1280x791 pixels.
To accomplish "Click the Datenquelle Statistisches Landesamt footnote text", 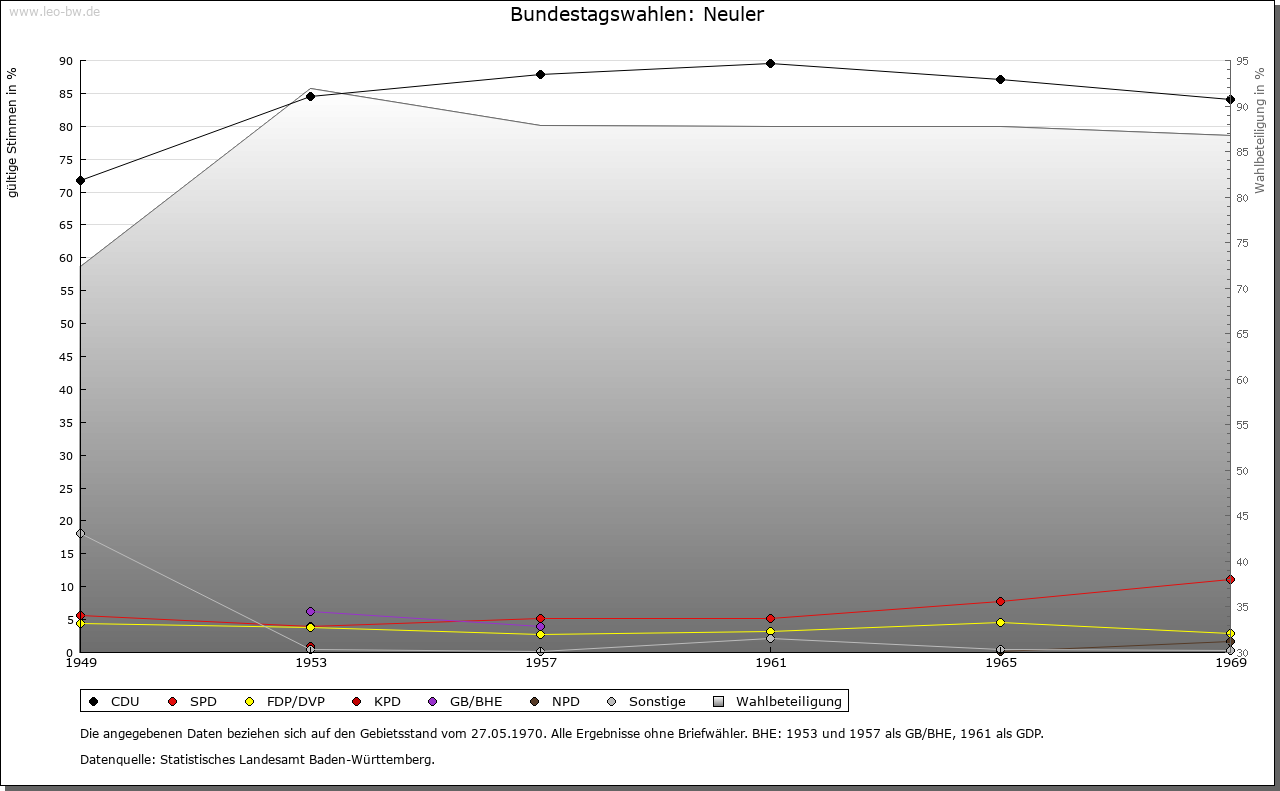I will (257, 760).
